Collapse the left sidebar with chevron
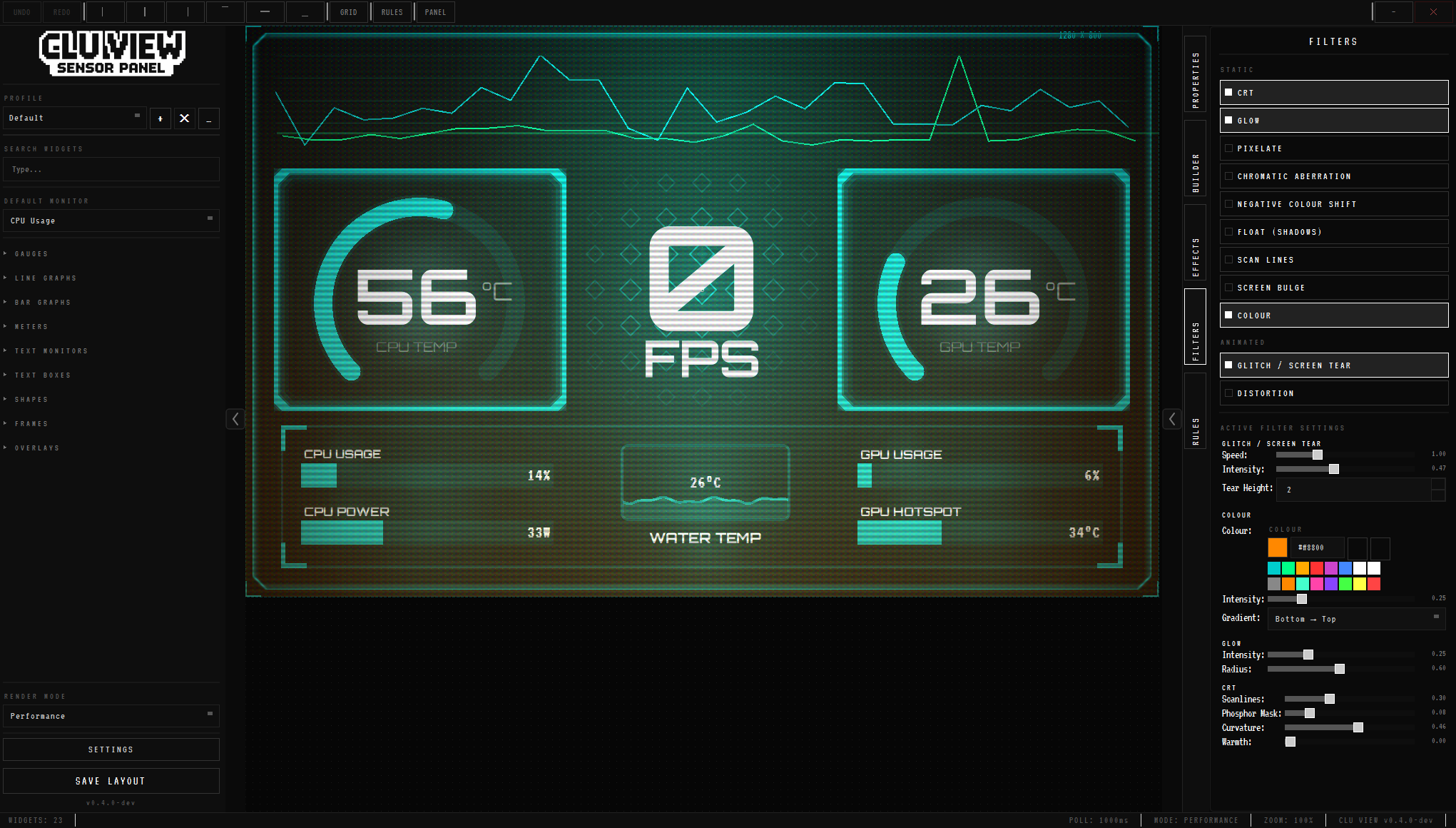 tap(235, 419)
